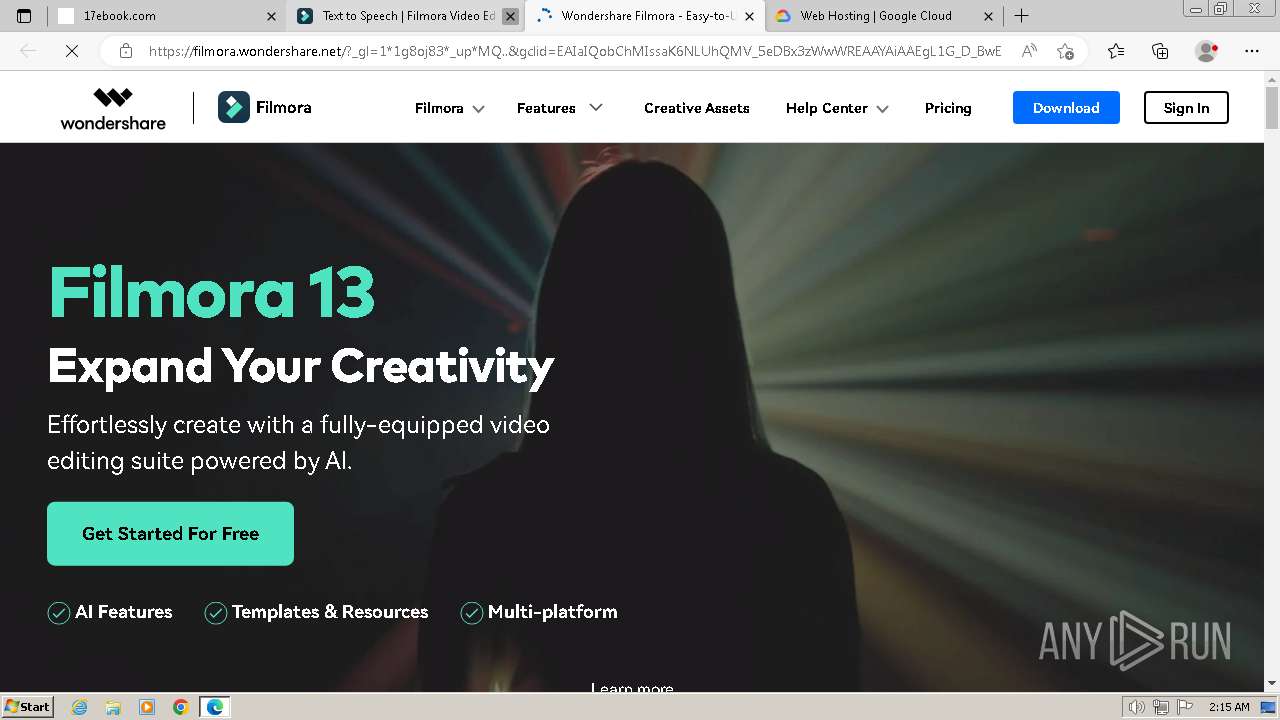
Task: Close the Wondershare Filmora tab
Action: click(x=749, y=16)
